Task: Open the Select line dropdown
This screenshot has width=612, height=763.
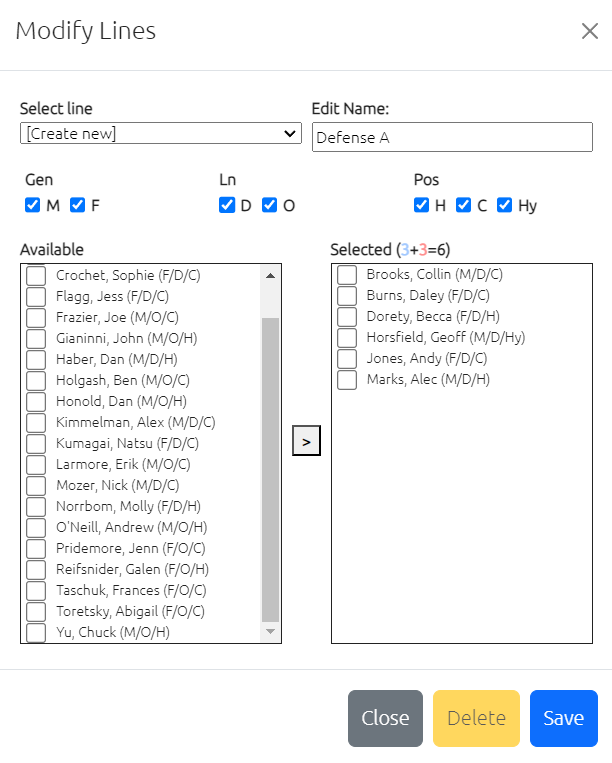Action: click(161, 133)
